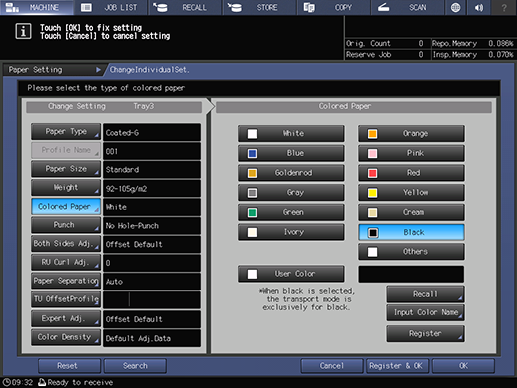Click OK to fix the setting

tap(463, 366)
